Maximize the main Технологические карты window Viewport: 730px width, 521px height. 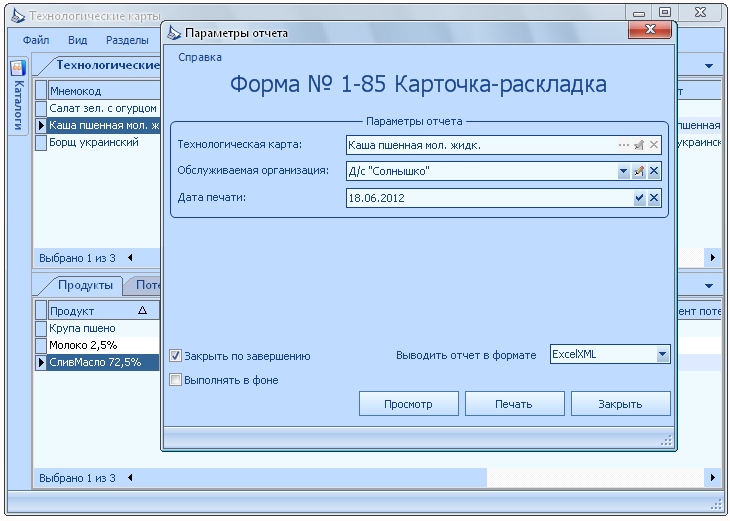[665, 13]
